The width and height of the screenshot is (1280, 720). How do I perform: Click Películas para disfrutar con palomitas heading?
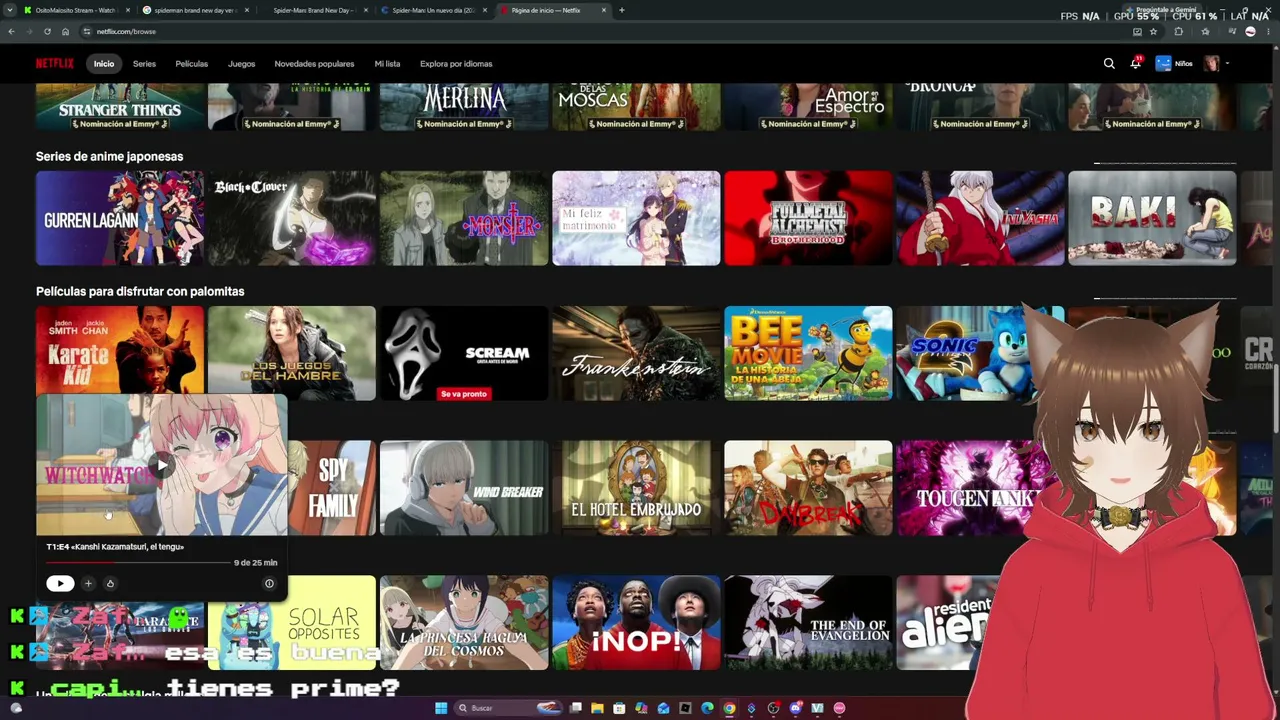tap(140, 292)
